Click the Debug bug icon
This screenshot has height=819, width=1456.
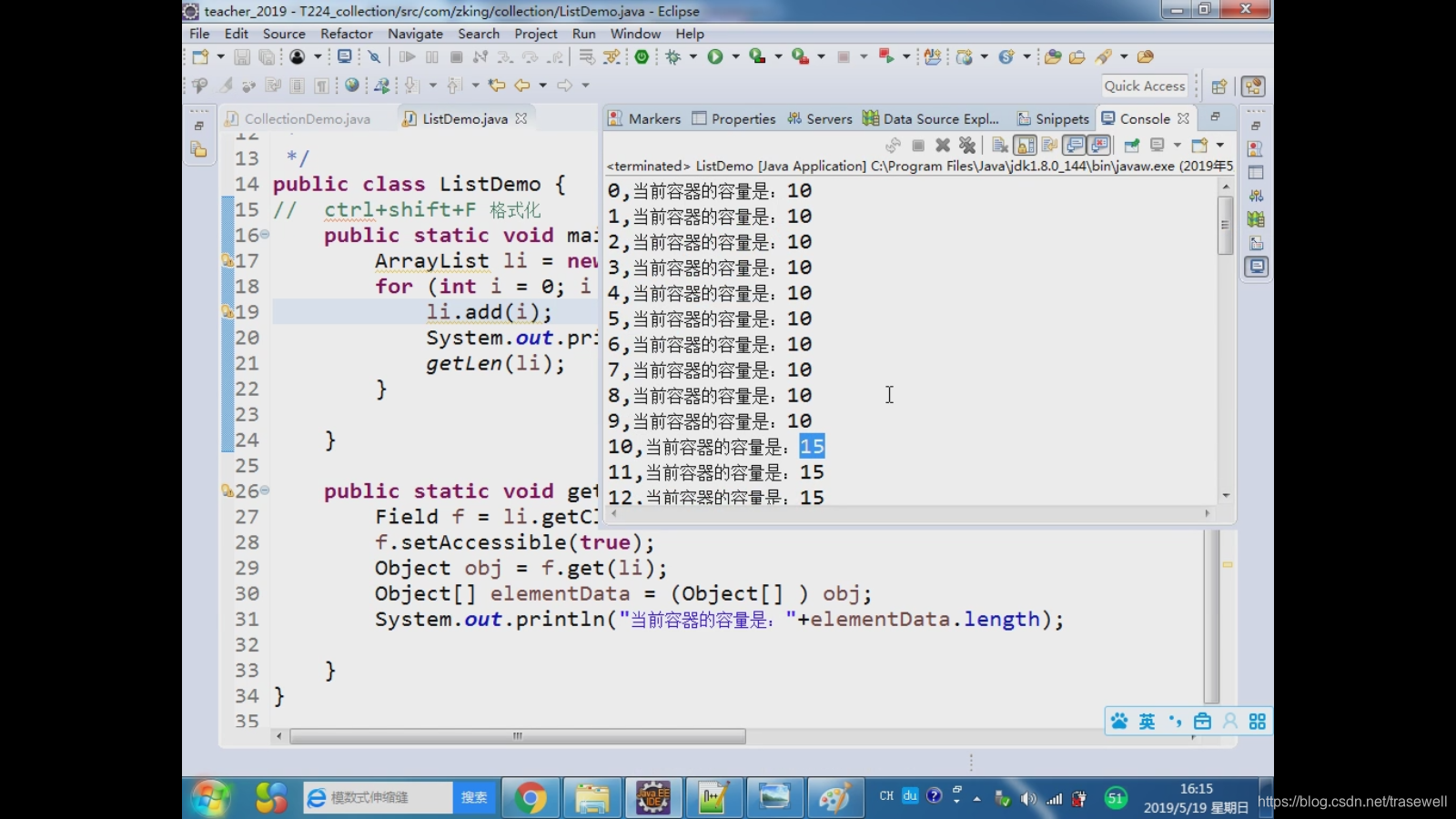pos(672,56)
